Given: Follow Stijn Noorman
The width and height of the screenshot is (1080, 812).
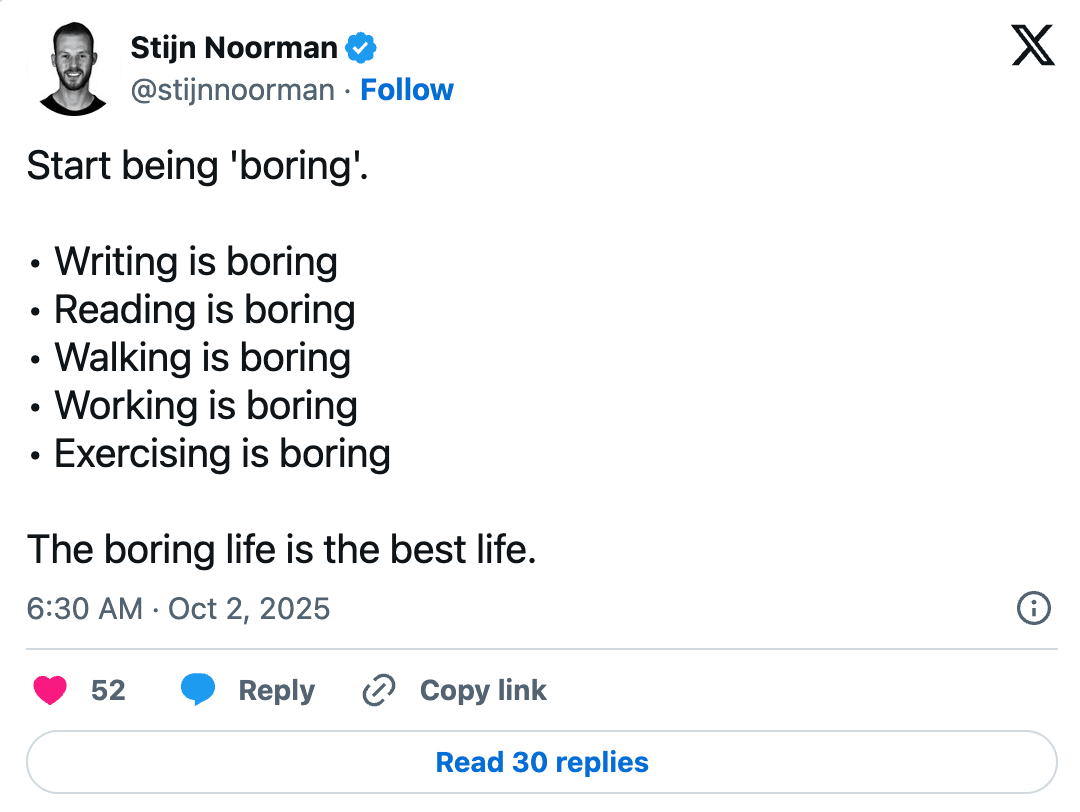Looking at the screenshot, I should tap(407, 90).
